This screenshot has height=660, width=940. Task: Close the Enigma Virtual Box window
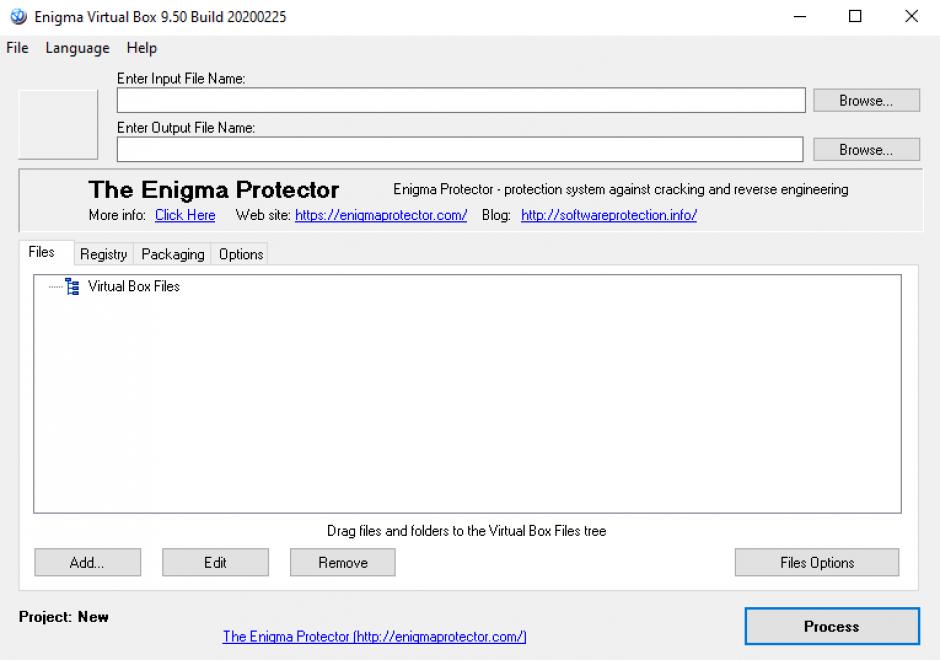click(911, 17)
